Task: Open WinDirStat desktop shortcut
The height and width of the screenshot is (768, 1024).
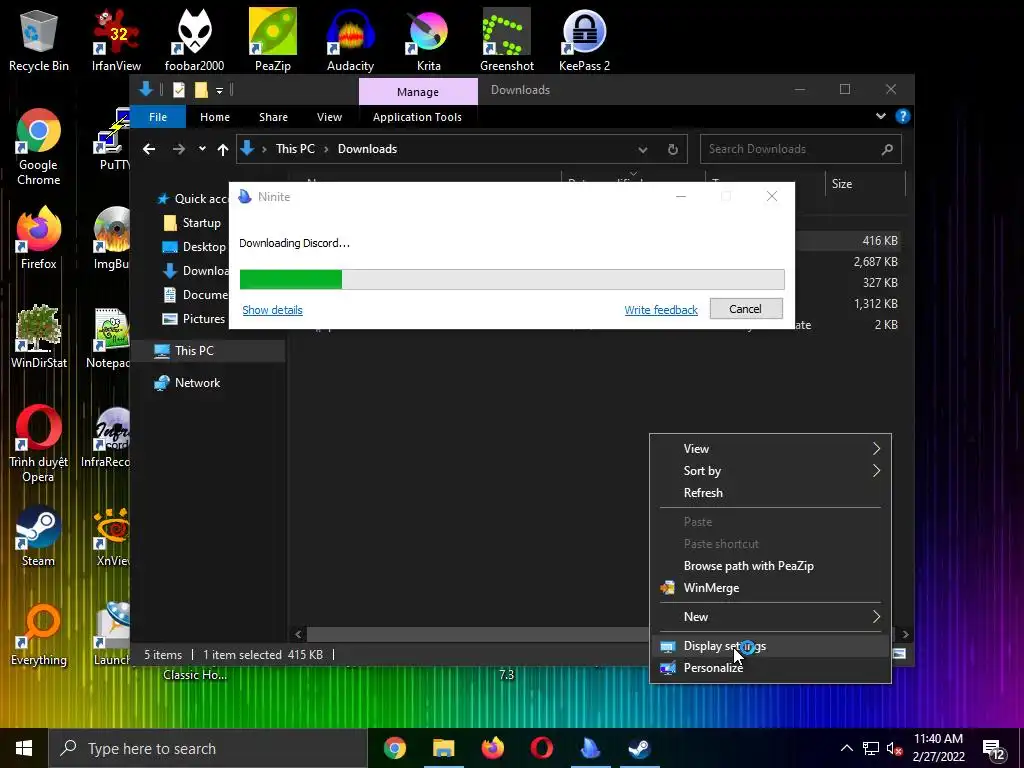Action: coord(39,338)
